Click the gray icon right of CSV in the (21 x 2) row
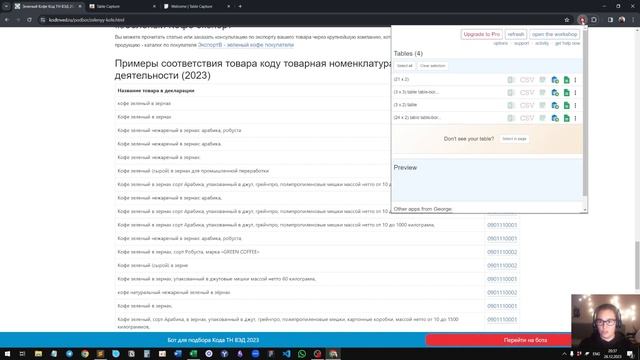This screenshot has height=360, width=640. (542, 80)
